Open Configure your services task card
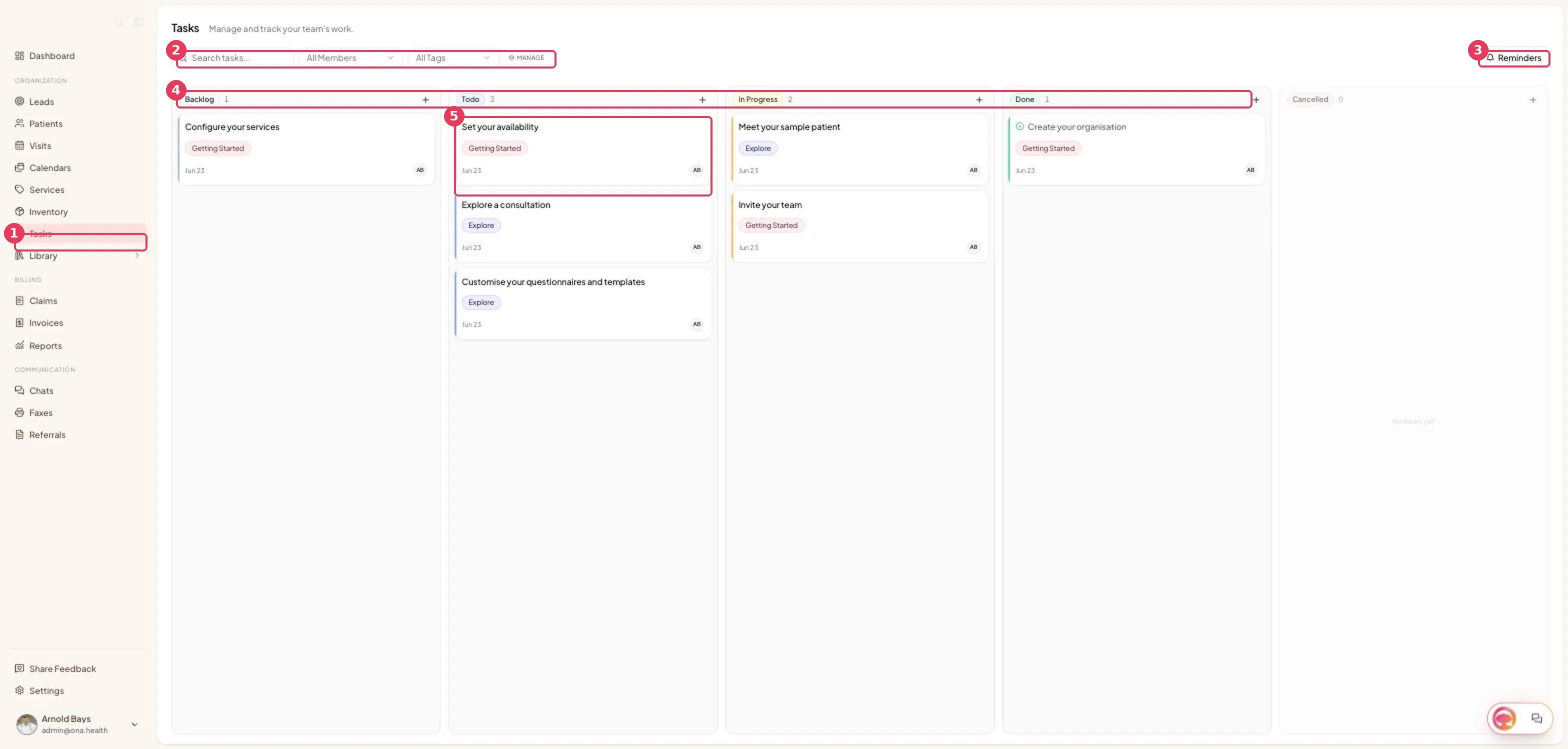Screen dimensions: 1568x749 coord(306,149)
